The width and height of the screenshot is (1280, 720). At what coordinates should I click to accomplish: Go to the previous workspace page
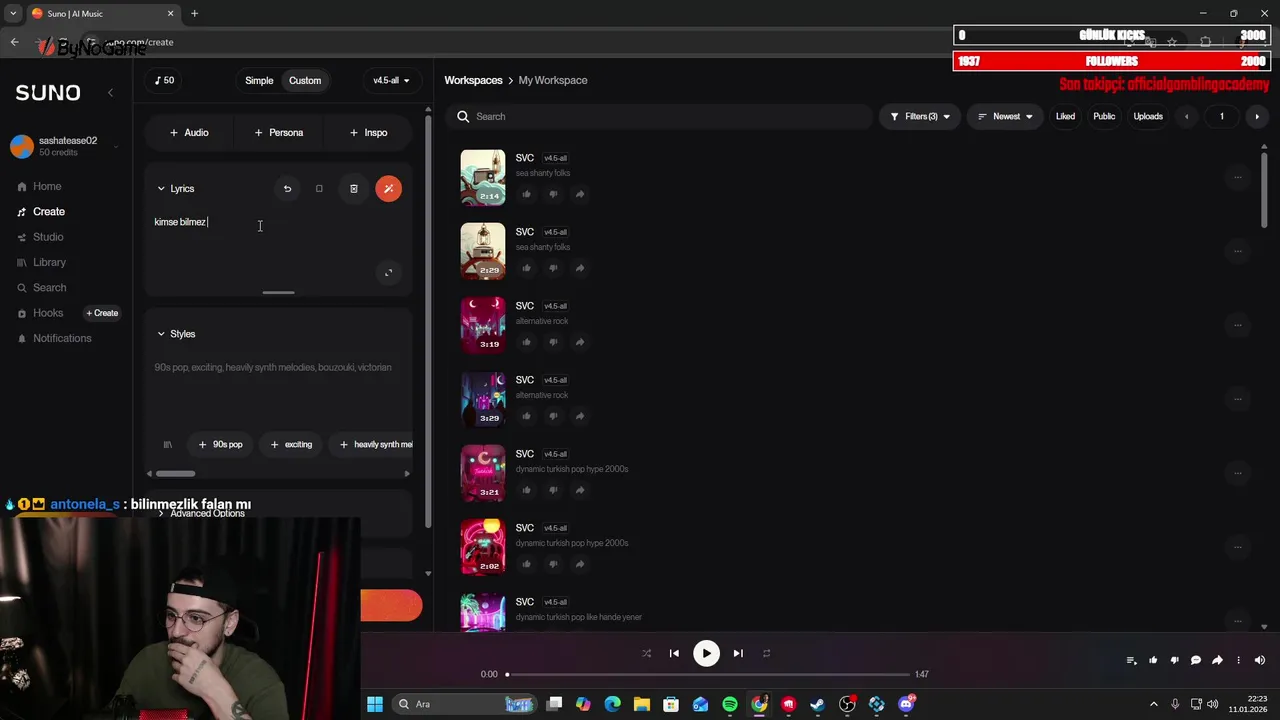point(1187,116)
